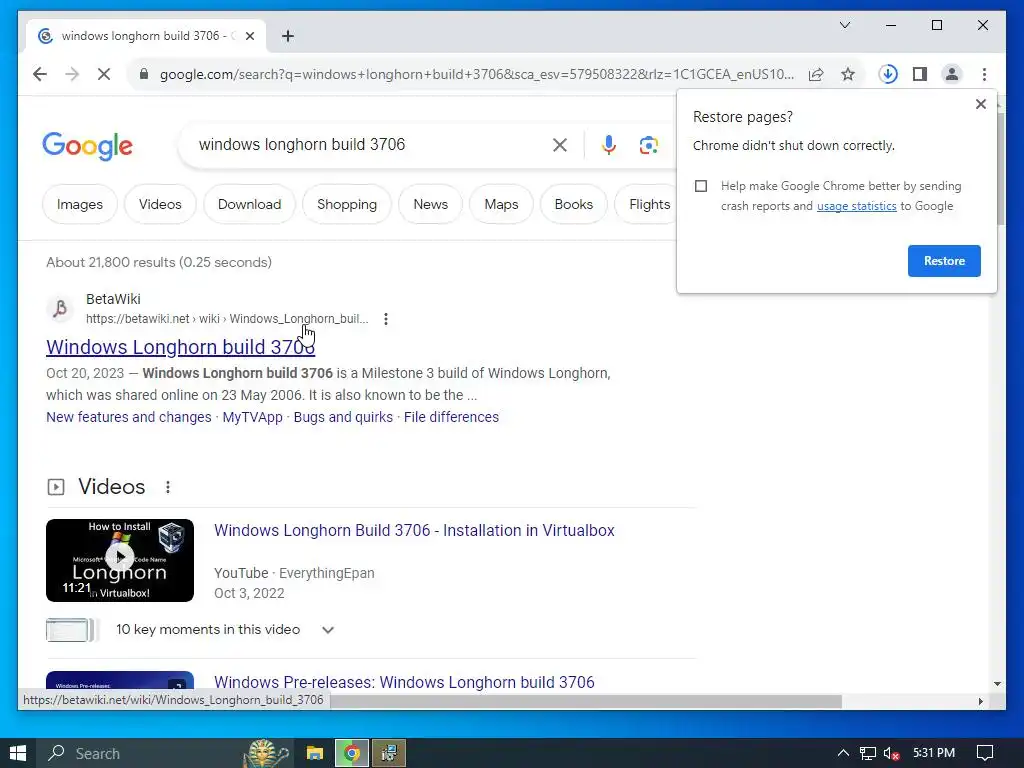Clear the Google search box

tap(560, 145)
